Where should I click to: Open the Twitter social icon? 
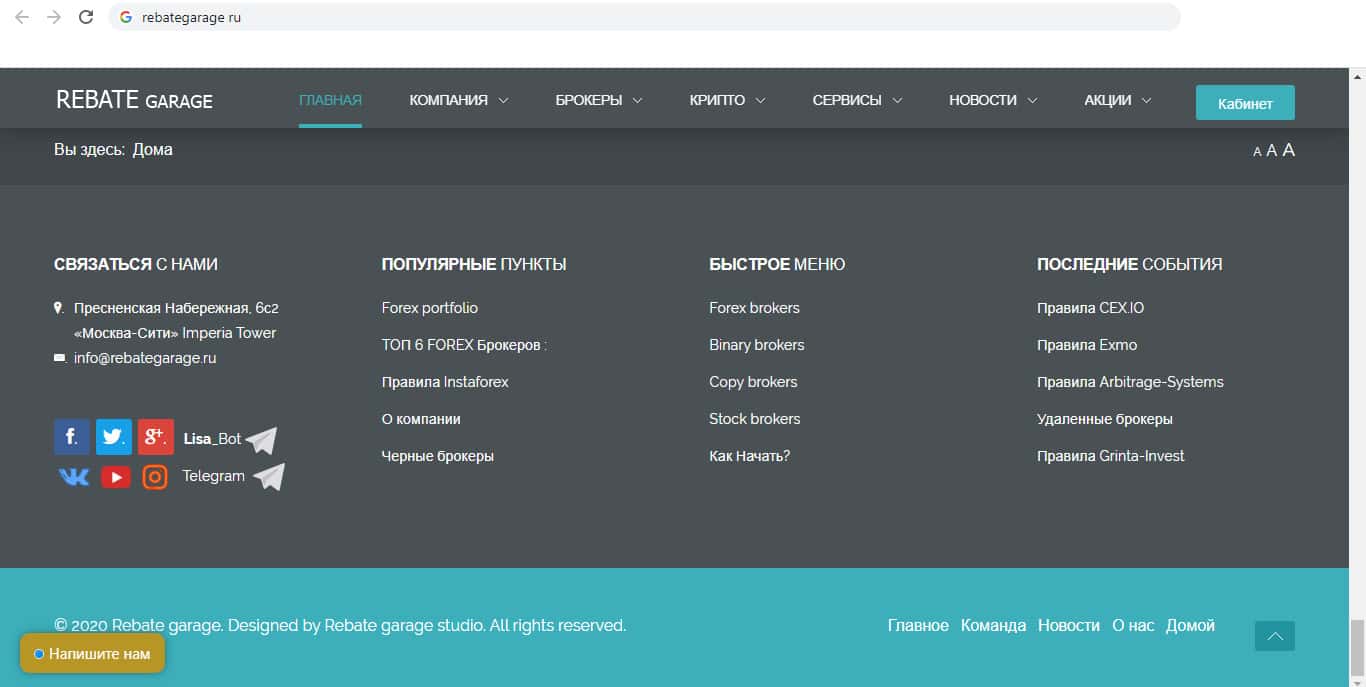point(113,437)
